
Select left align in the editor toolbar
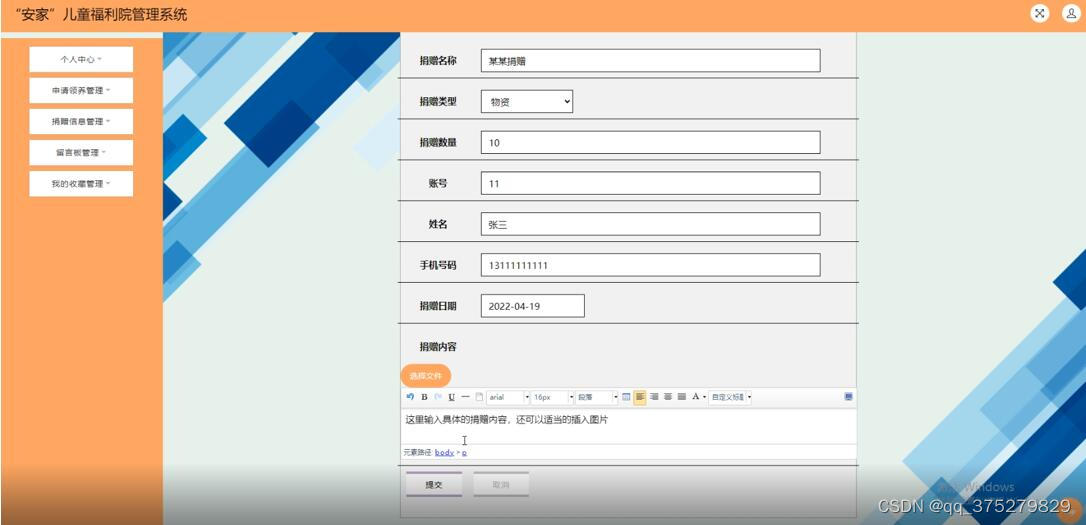[x=639, y=397]
